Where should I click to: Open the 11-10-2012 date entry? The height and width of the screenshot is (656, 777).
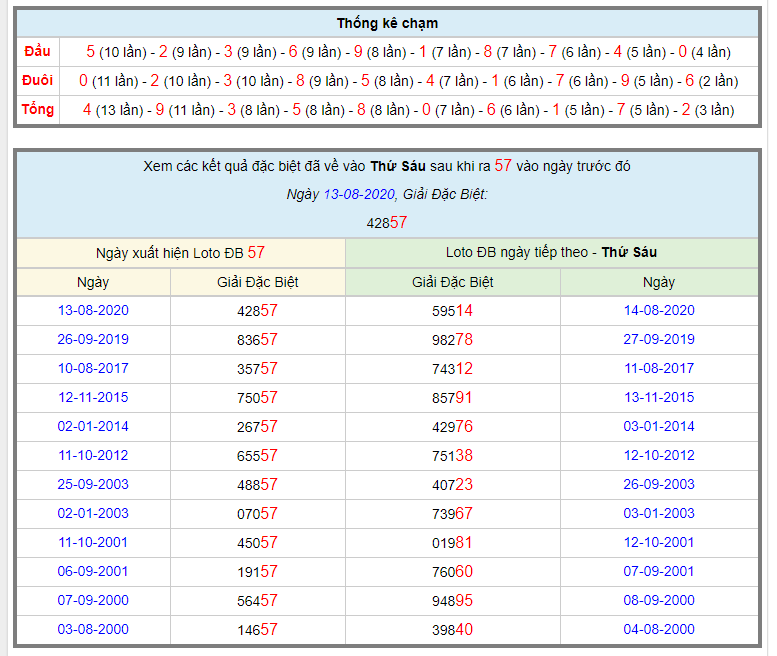pos(93,455)
